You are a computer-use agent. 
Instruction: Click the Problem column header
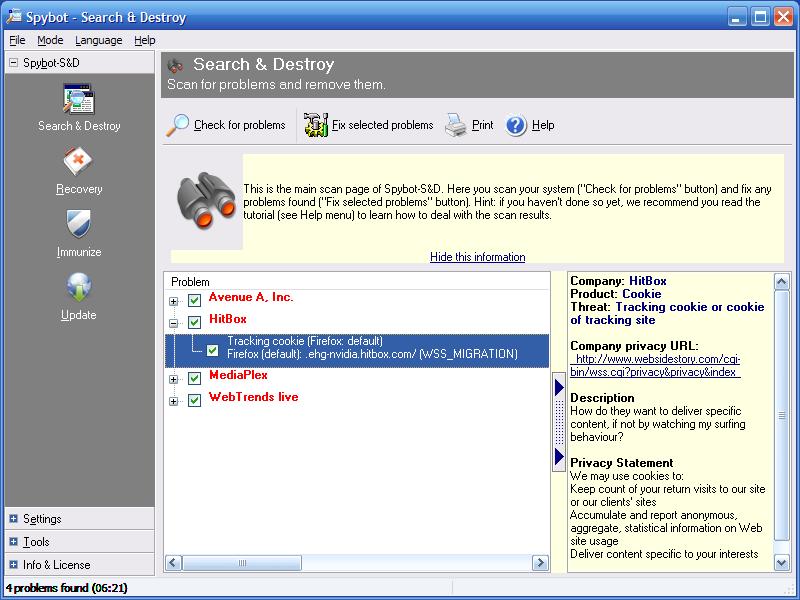pyautogui.click(x=190, y=282)
